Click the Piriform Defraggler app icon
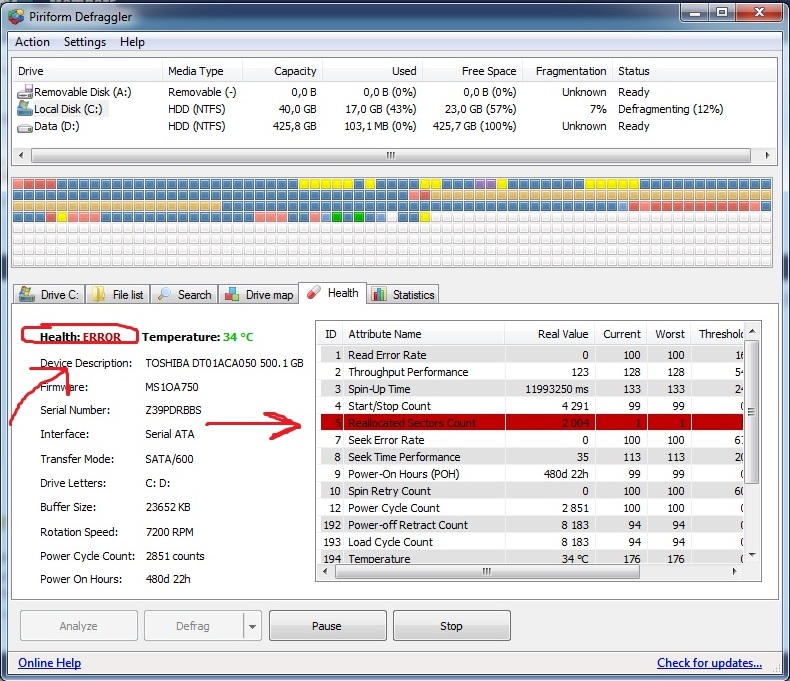Image resolution: width=790 pixels, height=681 pixels. point(16,17)
